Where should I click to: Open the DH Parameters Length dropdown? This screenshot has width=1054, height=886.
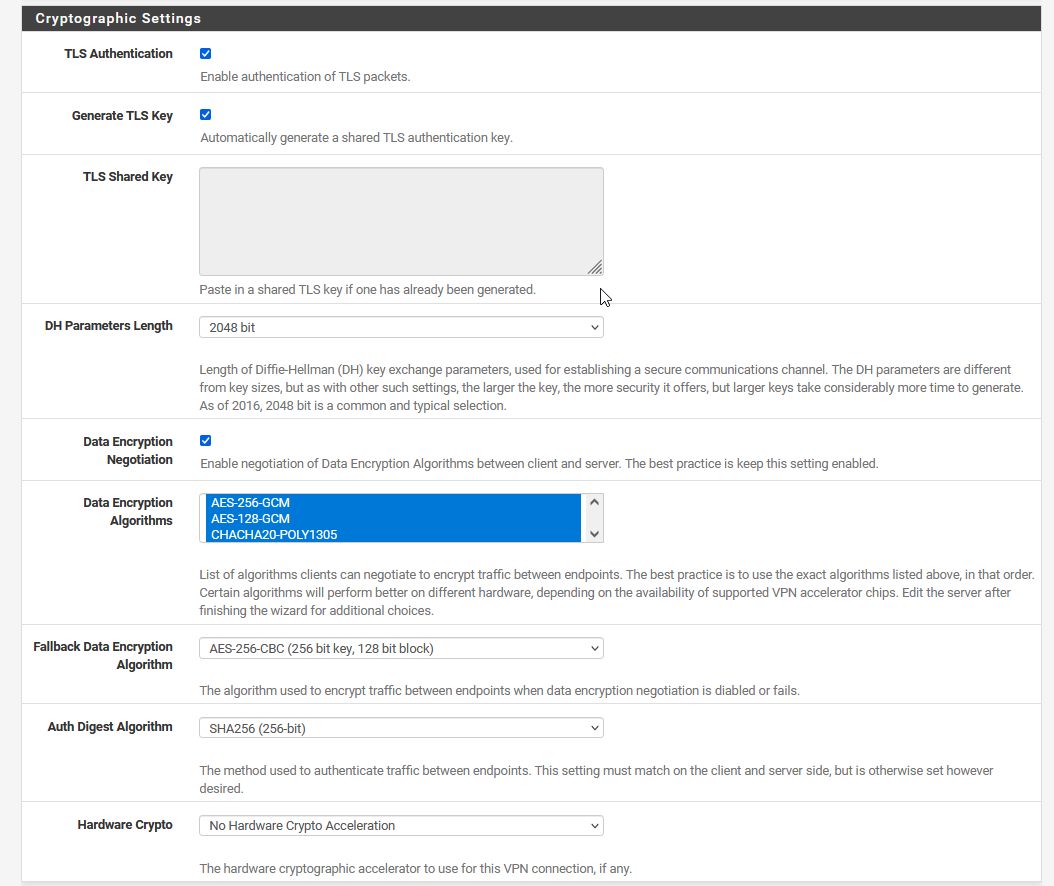pos(401,327)
